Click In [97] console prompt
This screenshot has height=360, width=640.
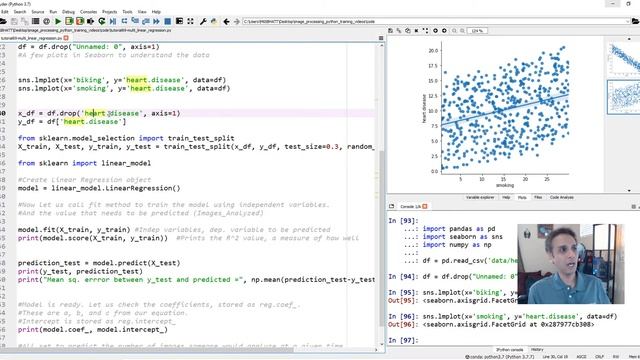pyautogui.click(x=403, y=340)
